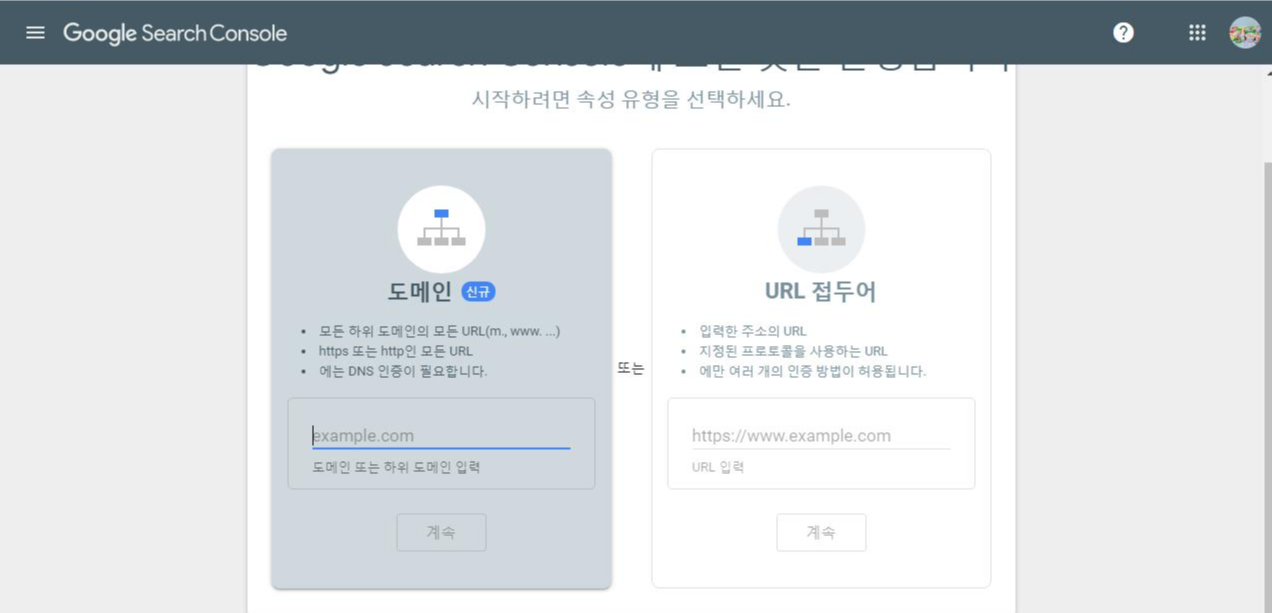Screen dimensions: 1272x613
Task: Open the Google apps grid
Action: [1197, 33]
